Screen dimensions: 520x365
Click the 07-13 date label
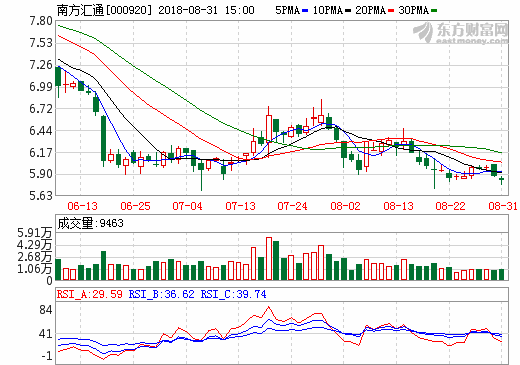(x=240, y=206)
